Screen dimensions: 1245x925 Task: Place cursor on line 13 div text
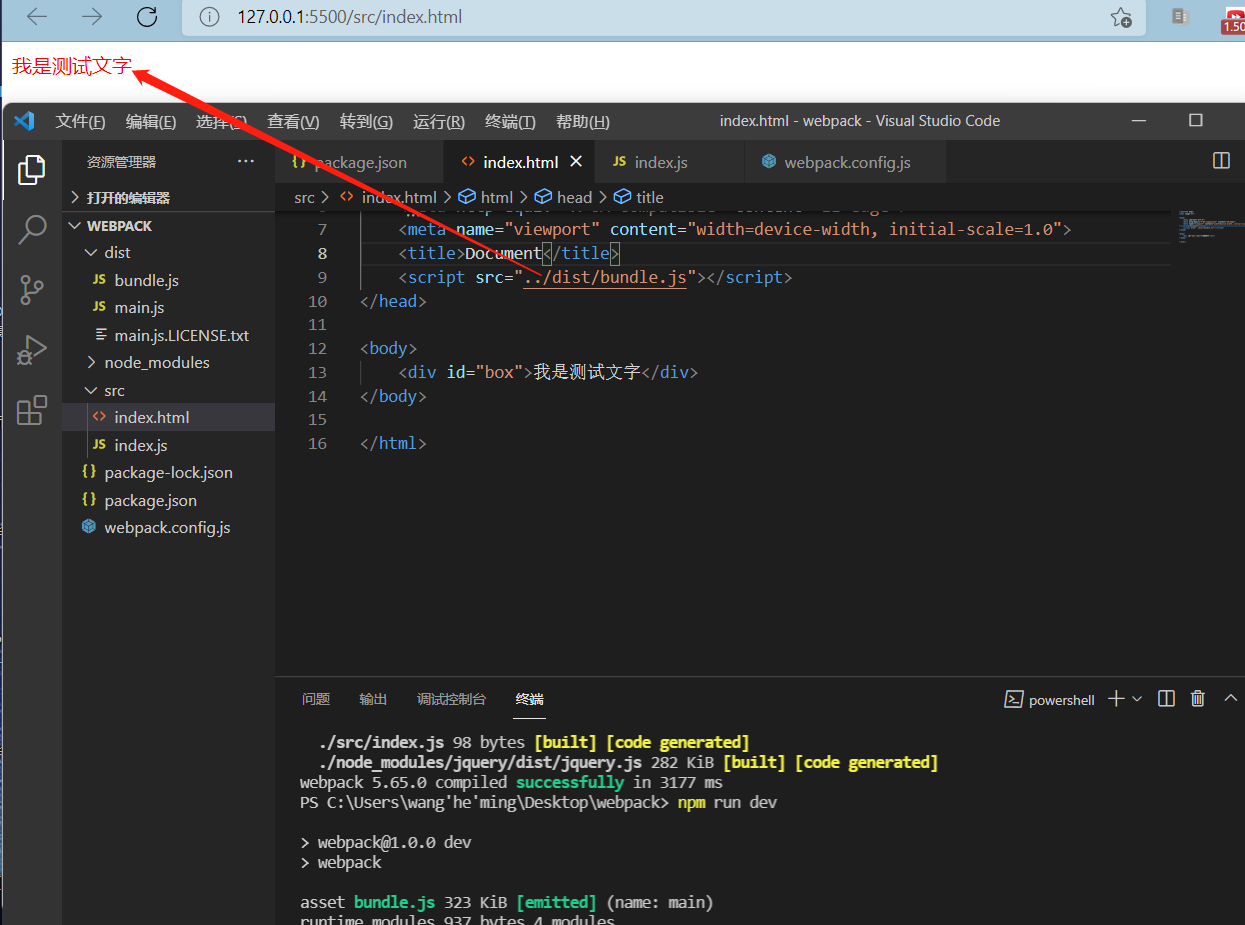click(586, 373)
